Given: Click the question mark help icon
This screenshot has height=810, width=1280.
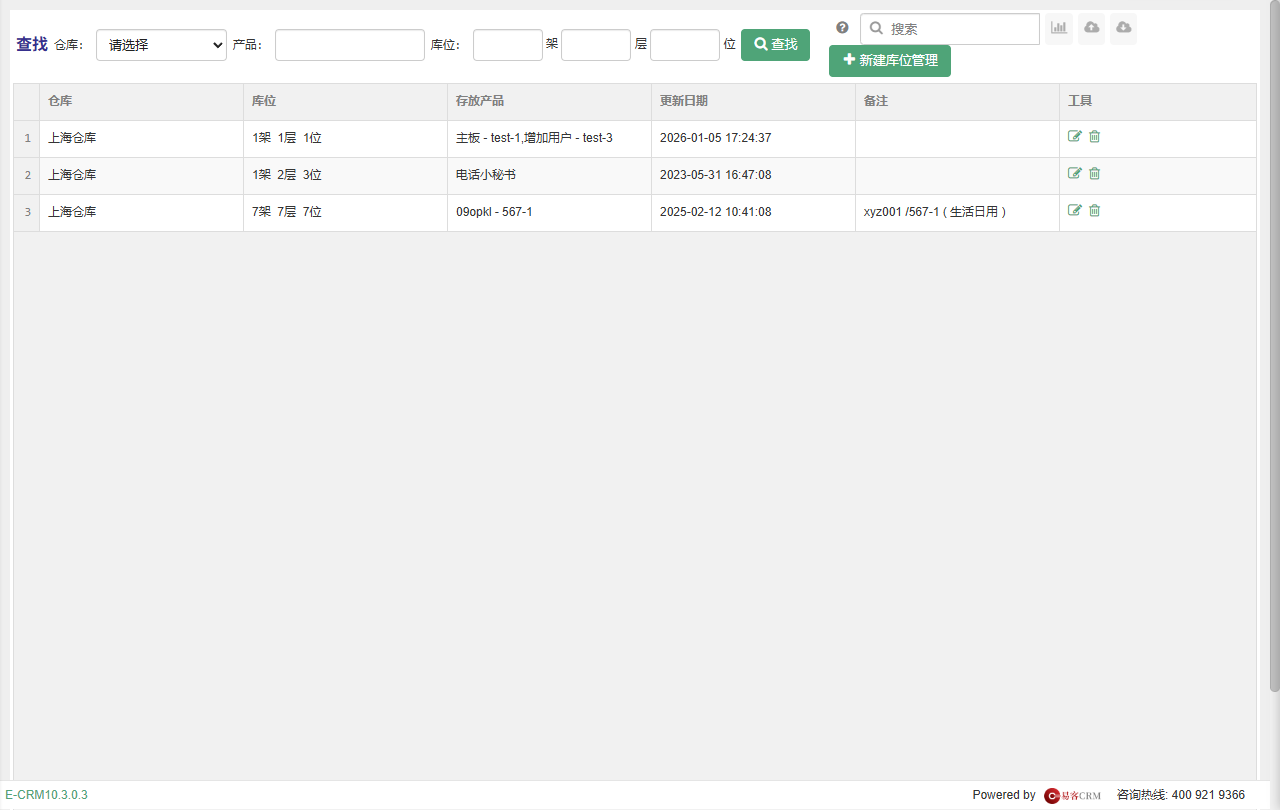Looking at the screenshot, I should [842, 28].
